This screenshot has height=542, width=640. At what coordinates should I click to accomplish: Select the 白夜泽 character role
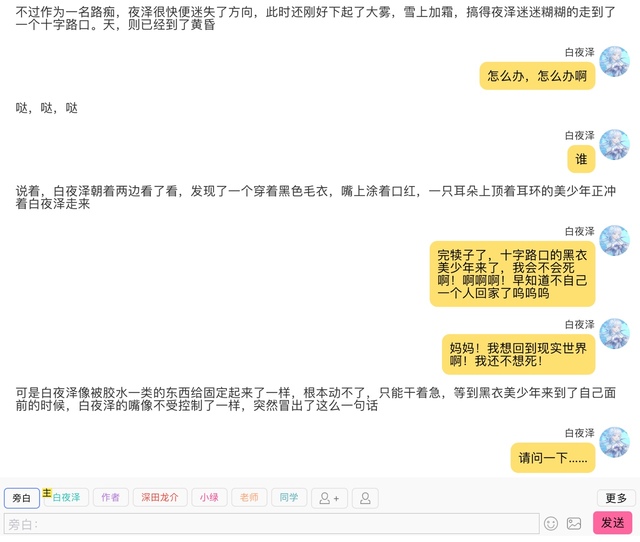[x=66, y=498]
